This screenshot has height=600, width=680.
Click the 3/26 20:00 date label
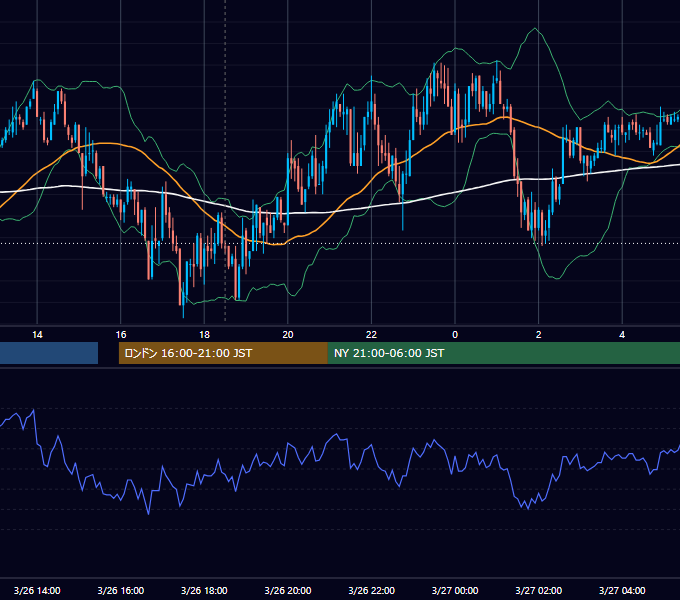click(x=288, y=590)
